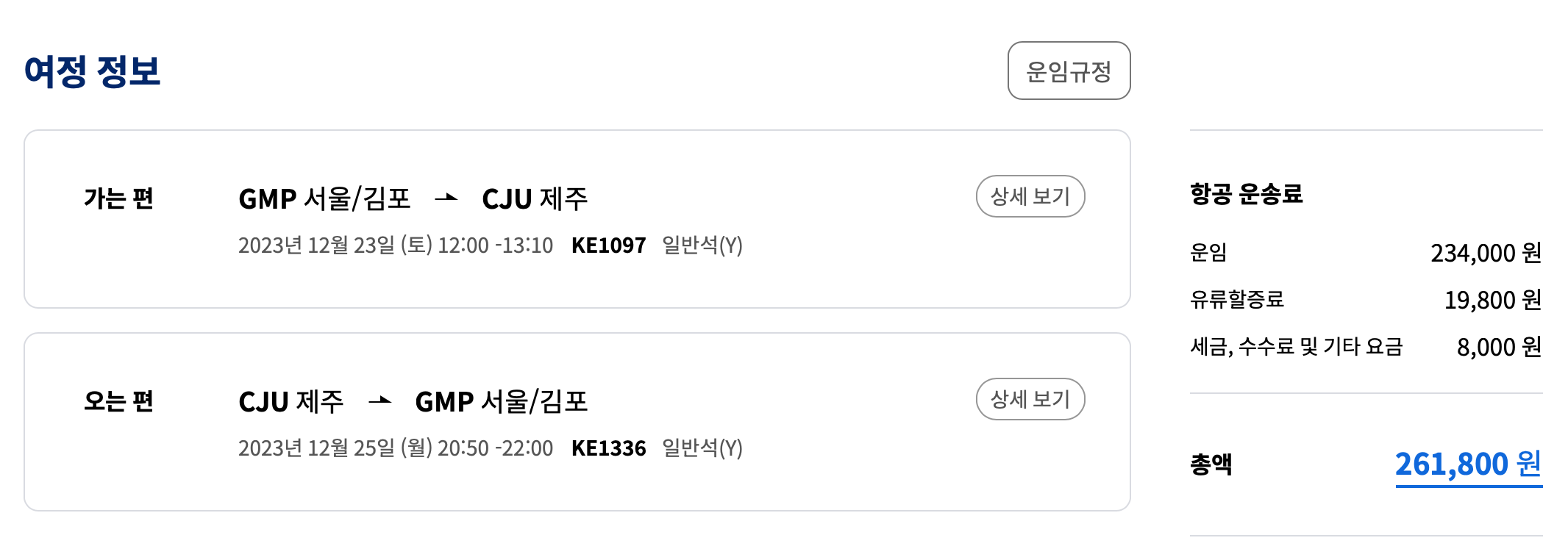Screen dimensions: 1568x560
Task: Open the 운임규정 fare rules button
Action: [1069, 71]
